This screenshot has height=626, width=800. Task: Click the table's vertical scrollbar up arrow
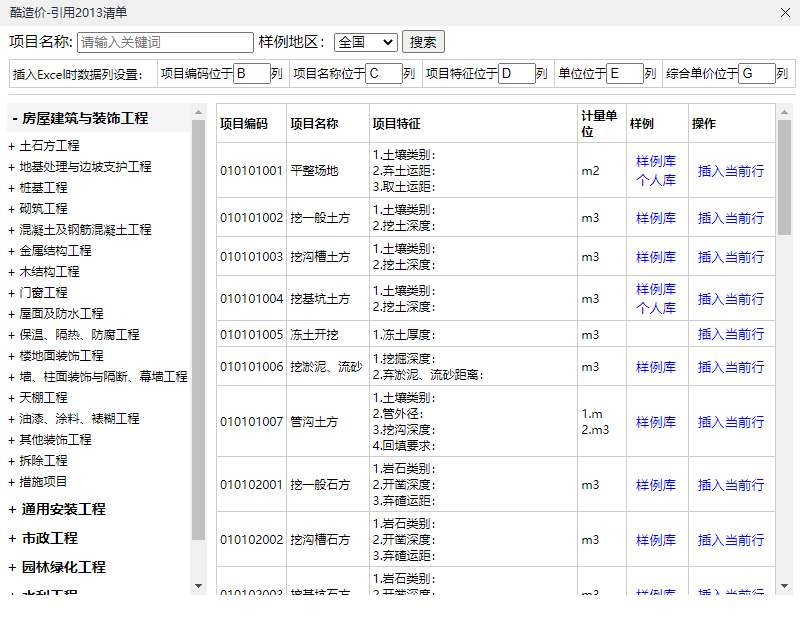click(x=784, y=112)
